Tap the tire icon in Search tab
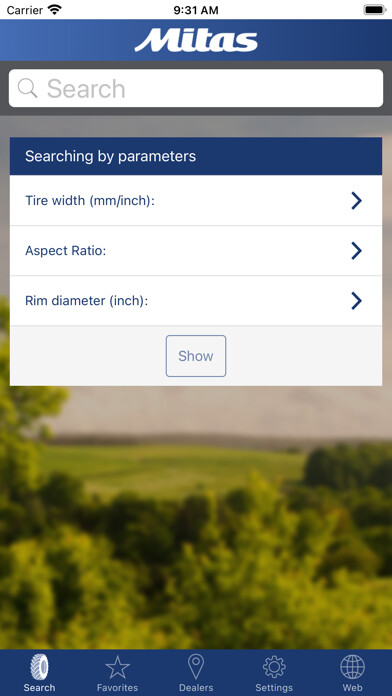Screen dimensions: 392x696 point(40,666)
